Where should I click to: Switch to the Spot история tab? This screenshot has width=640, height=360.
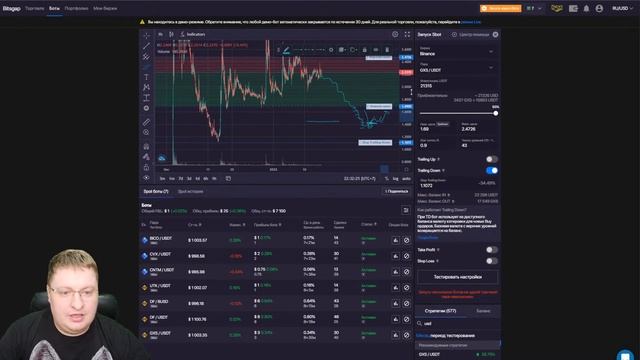(191, 191)
